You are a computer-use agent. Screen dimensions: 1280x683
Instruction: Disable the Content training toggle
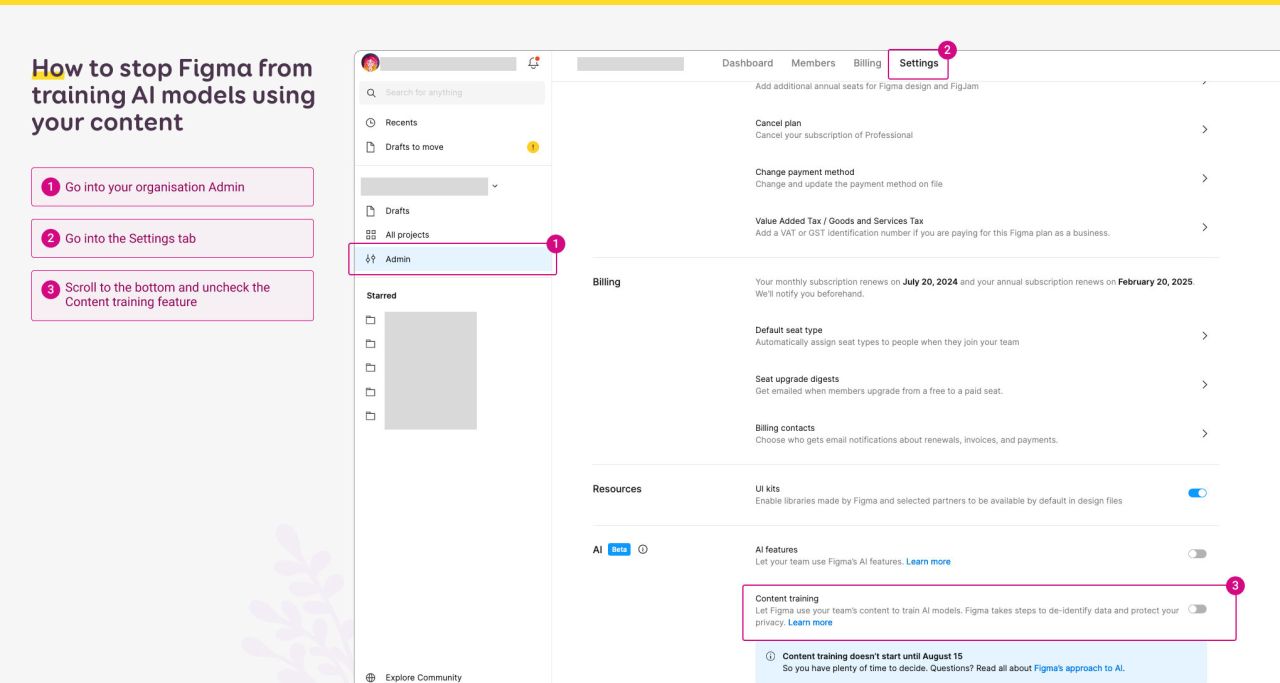(1197, 609)
